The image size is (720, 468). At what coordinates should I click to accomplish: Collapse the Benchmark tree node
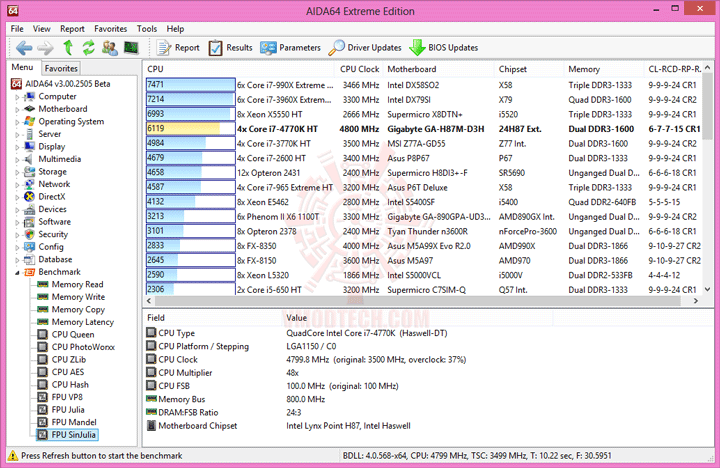coord(17,272)
